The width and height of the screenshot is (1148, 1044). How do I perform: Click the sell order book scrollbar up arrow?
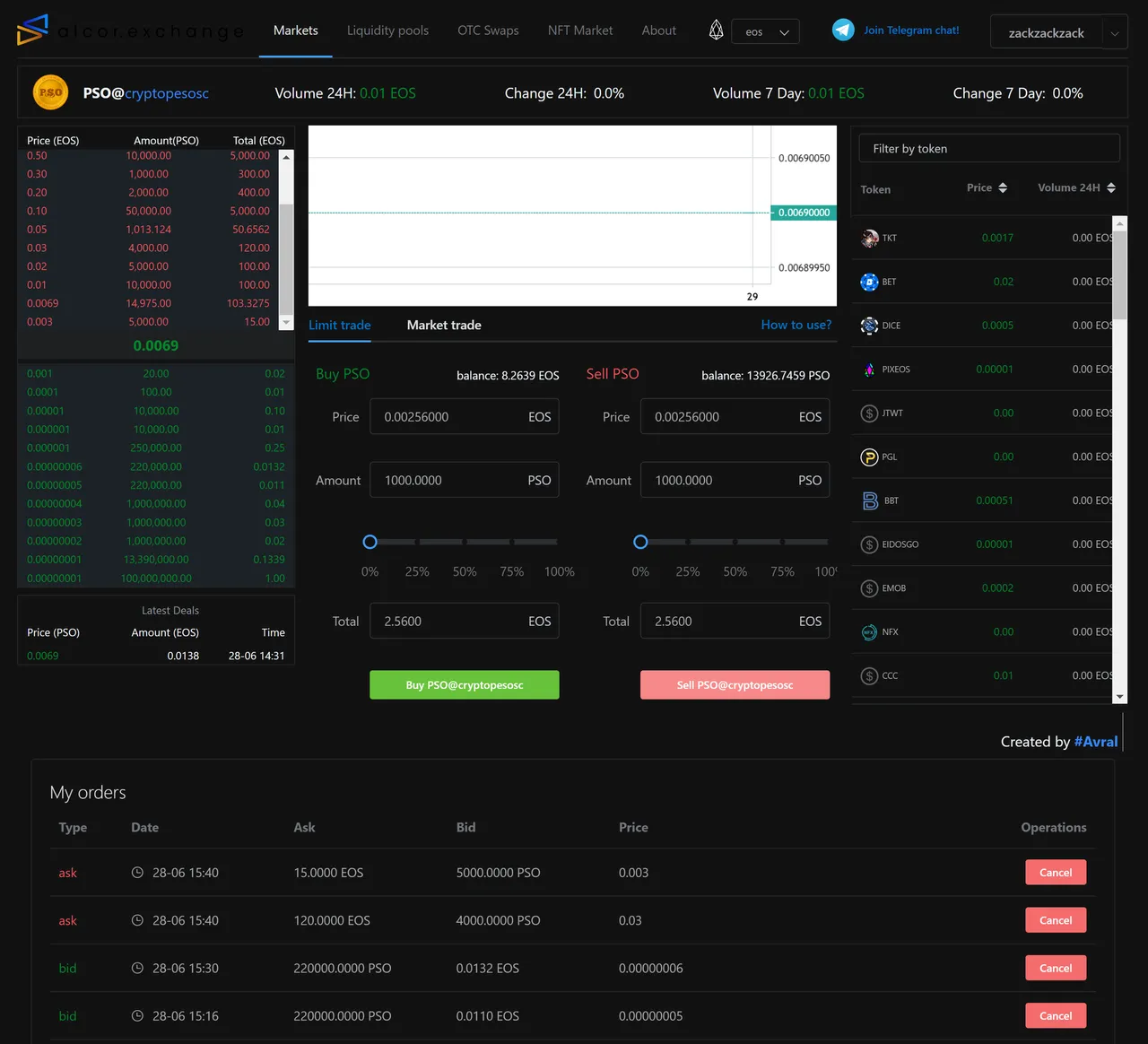pyautogui.click(x=286, y=157)
